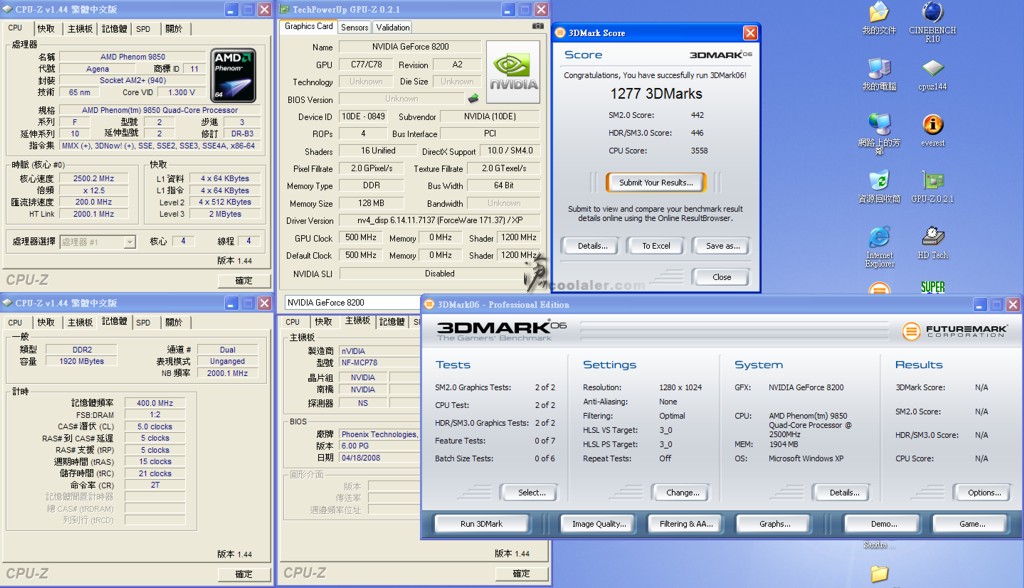1024x588 pixels.
Task: Click the GPU-Z Driver Version field
Action: coord(439,220)
